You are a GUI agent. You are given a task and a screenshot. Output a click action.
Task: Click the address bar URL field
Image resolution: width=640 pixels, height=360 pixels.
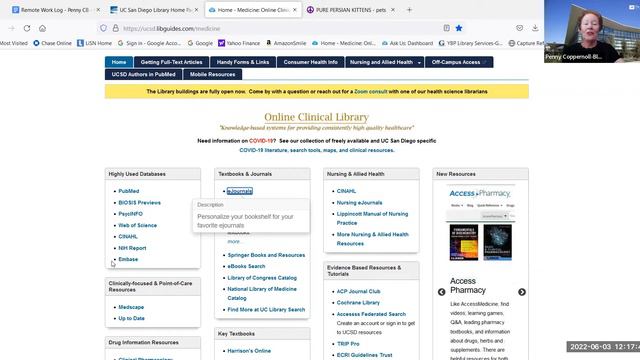(280, 28)
